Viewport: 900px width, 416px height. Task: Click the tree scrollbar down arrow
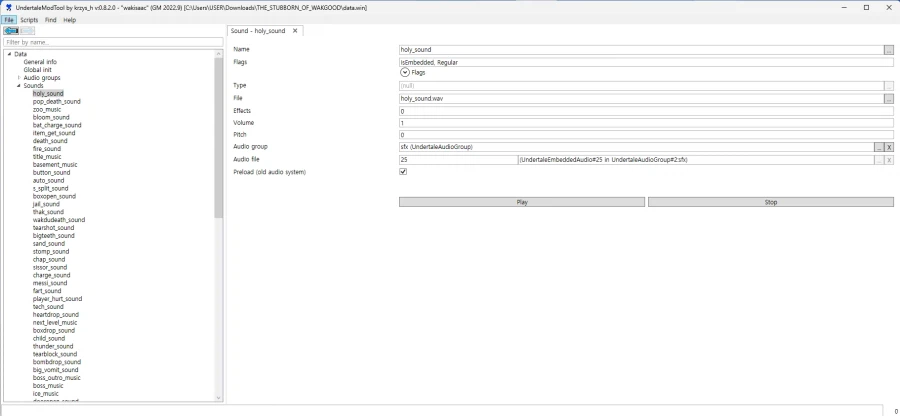click(x=219, y=397)
